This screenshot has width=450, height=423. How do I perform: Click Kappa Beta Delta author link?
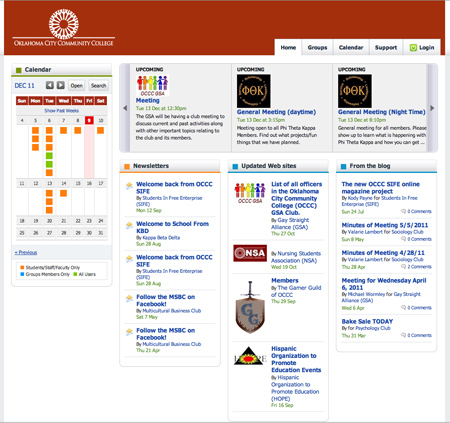(161, 238)
